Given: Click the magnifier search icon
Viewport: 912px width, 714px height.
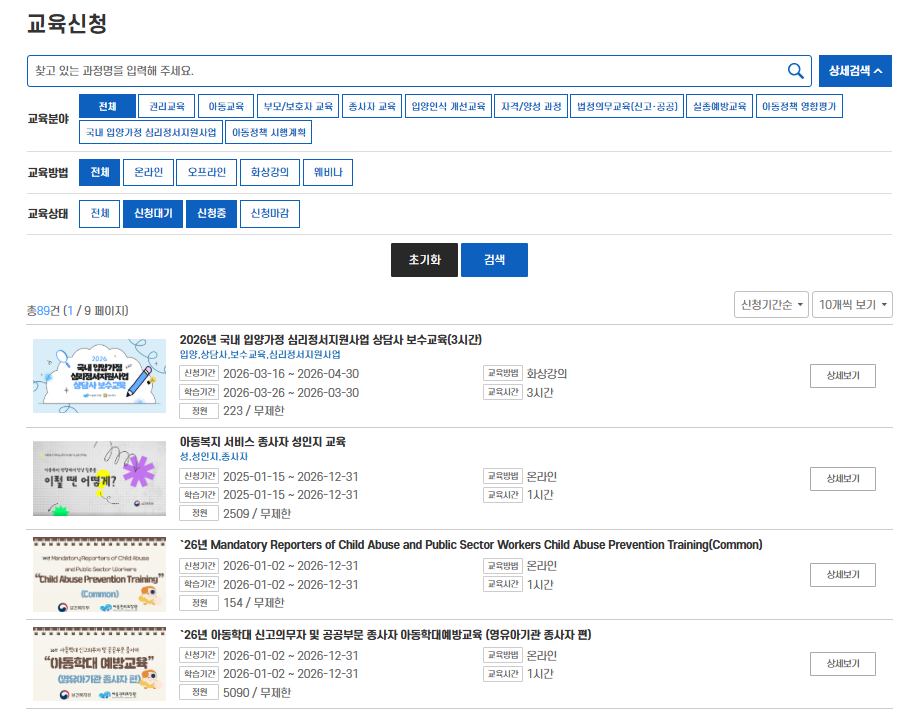Looking at the screenshot, I should (x=795, y=71).
